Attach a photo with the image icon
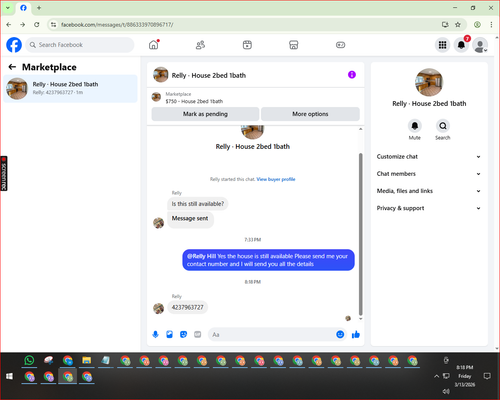The image size is (500, 400). click(x=169, y=334)
